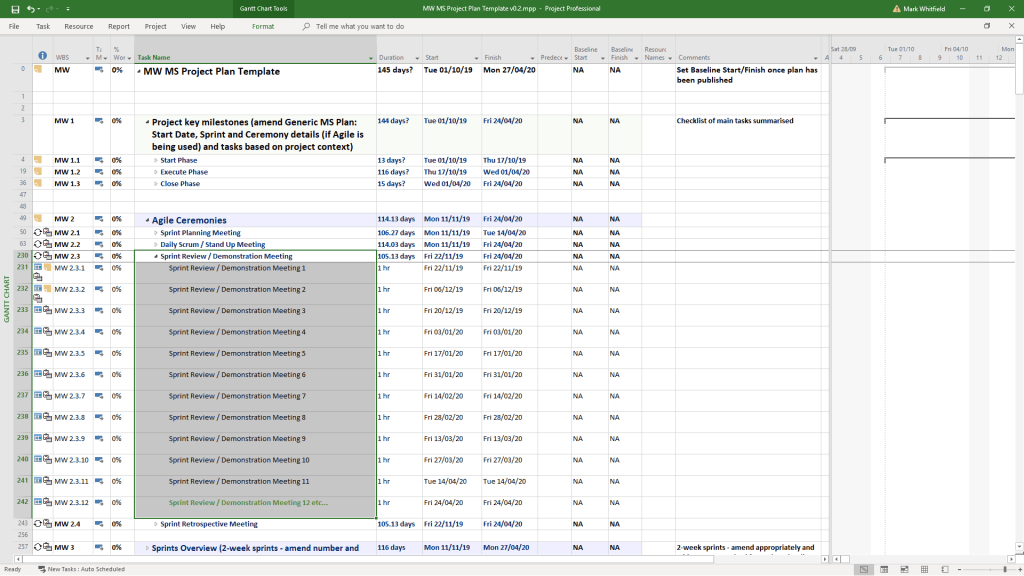Click the recurring task indicator beside Daily Scrum task
This screenshot has width=1024, height=576.
pos(37,244)
